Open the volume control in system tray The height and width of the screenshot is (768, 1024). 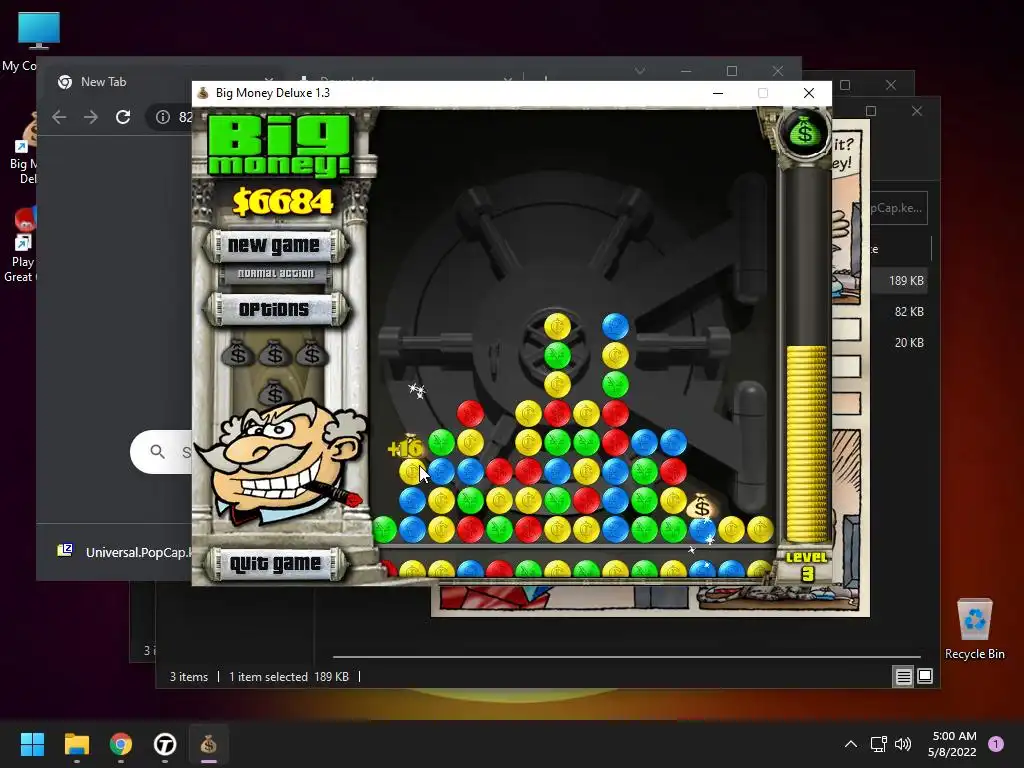click(x=903, y=744)
